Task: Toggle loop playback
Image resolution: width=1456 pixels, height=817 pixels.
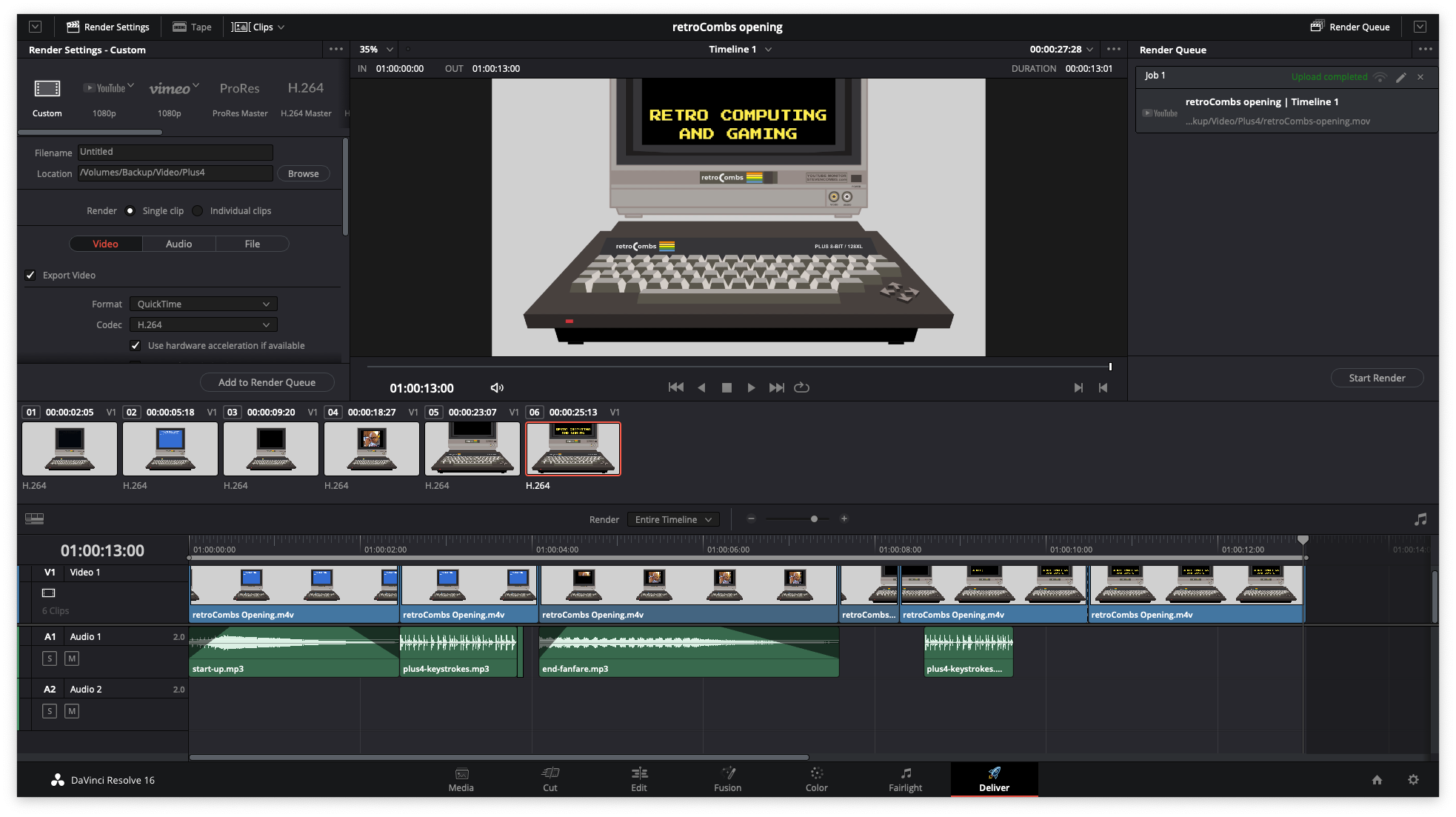Action: [801, 387]
